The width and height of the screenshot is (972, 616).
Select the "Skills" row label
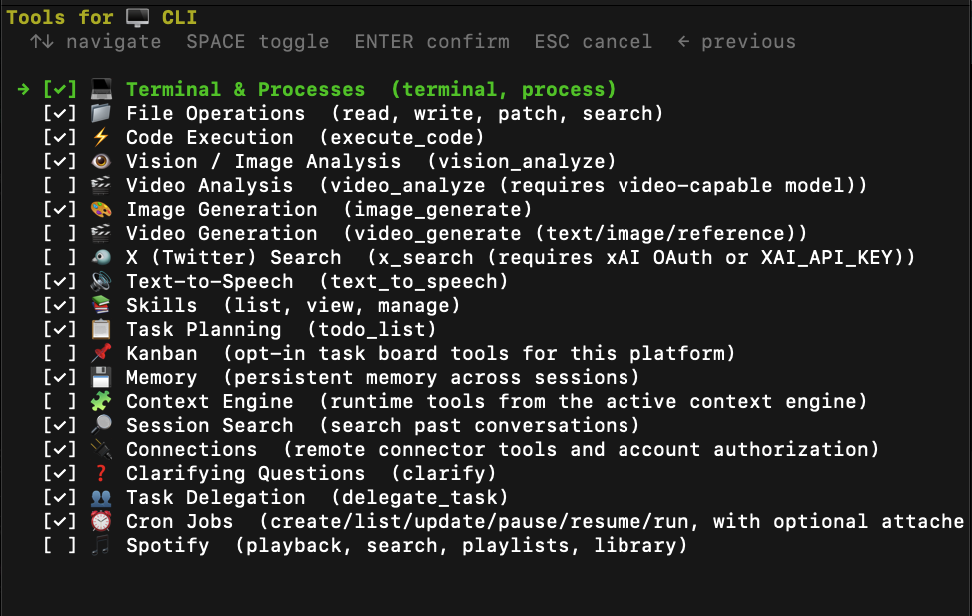162,306
